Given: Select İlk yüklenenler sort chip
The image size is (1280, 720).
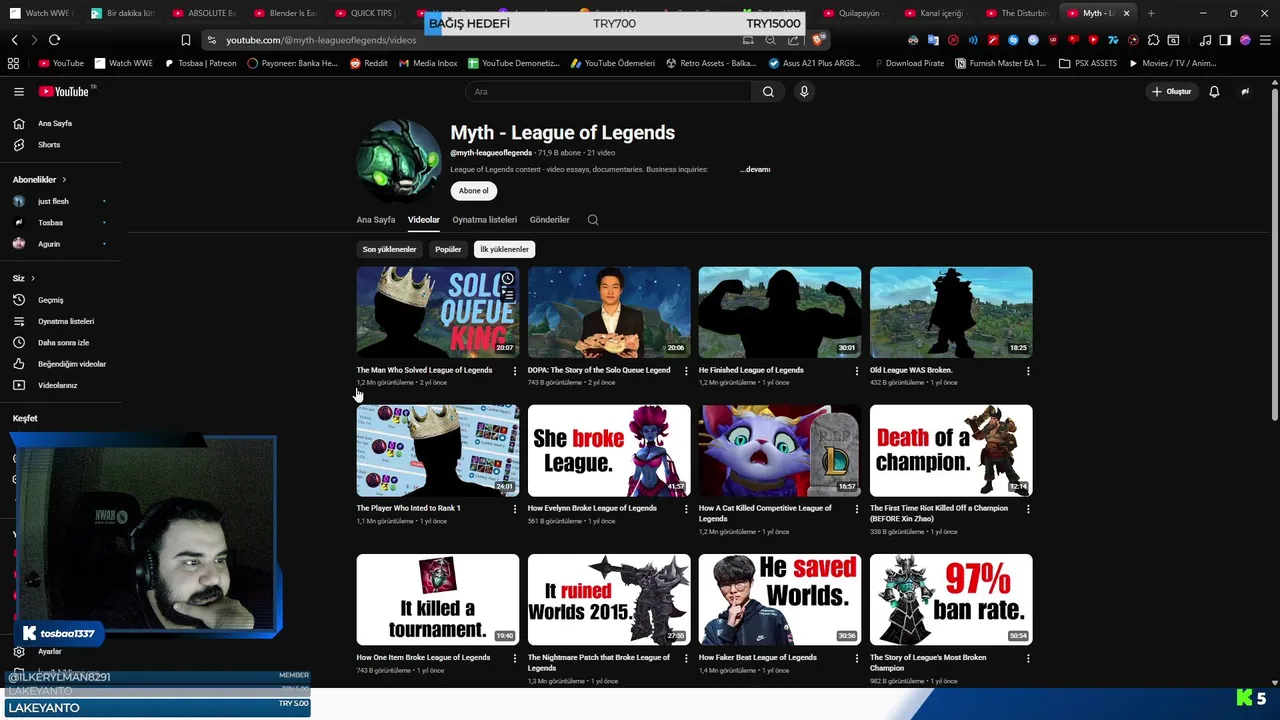Looking at the screenshot, I should (504, 249).
